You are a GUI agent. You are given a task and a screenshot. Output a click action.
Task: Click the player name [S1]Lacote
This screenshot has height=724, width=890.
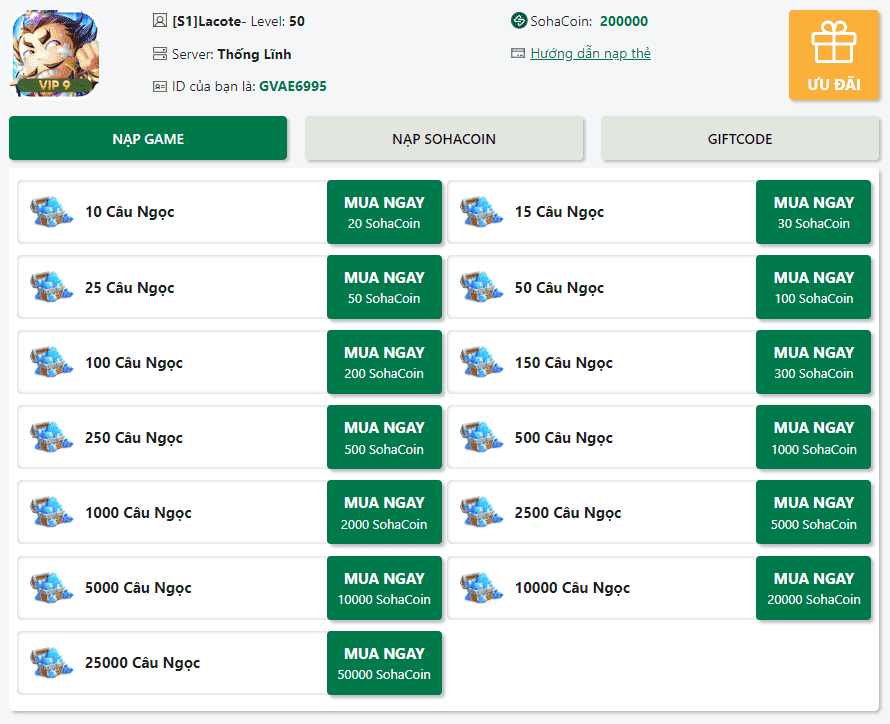pyautogui.click(x=207, y=22)
